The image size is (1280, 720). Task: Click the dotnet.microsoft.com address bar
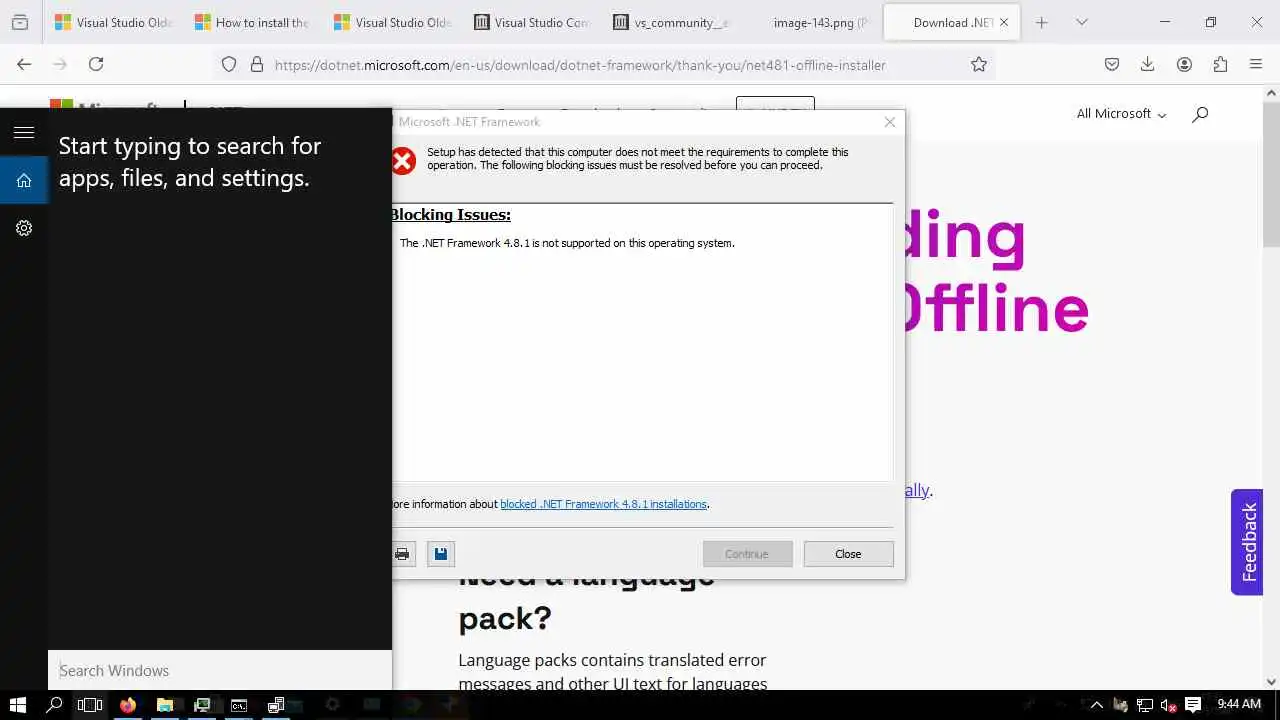tap(580, 65)
